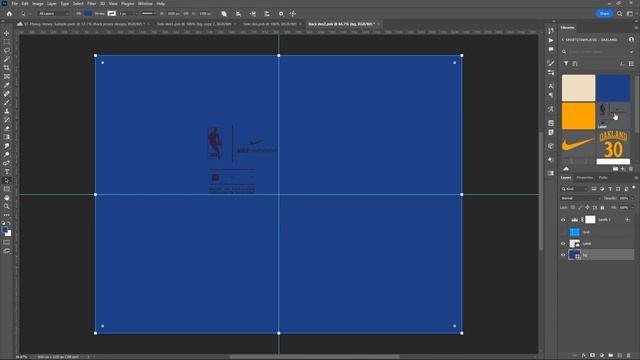Screen dimensions: 640x360
Task: Click the fill color swatch in options bar
Action: [88, 13]
